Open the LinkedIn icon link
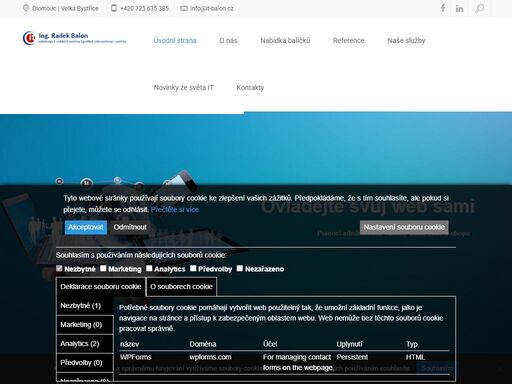 (x=460, y=8)
